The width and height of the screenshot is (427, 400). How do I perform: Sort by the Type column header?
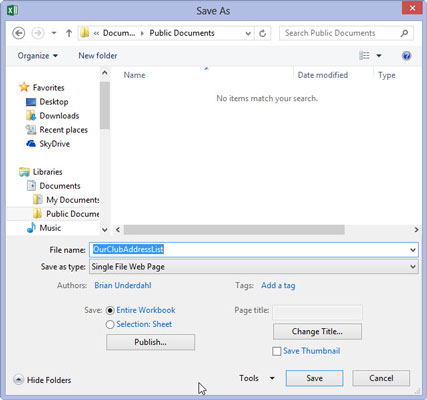tap(387, 75)
